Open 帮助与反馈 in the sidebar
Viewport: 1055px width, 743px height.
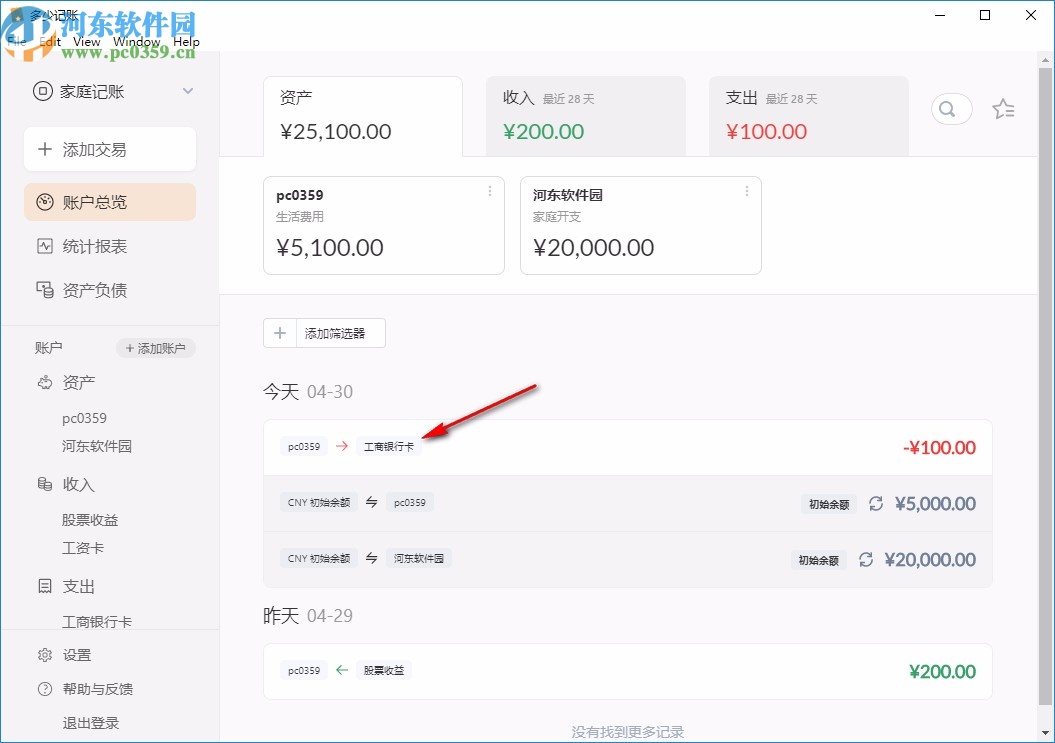click(x=98, y=688)
